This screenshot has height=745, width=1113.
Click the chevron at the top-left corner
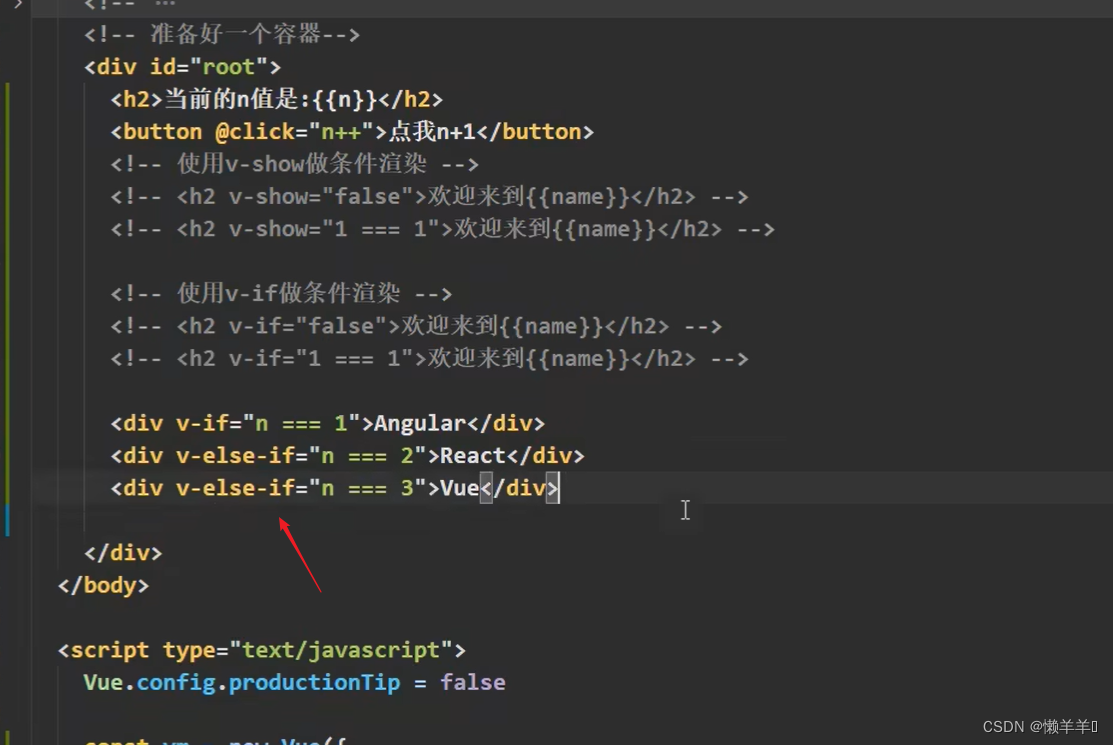click(x=17, y=5)
